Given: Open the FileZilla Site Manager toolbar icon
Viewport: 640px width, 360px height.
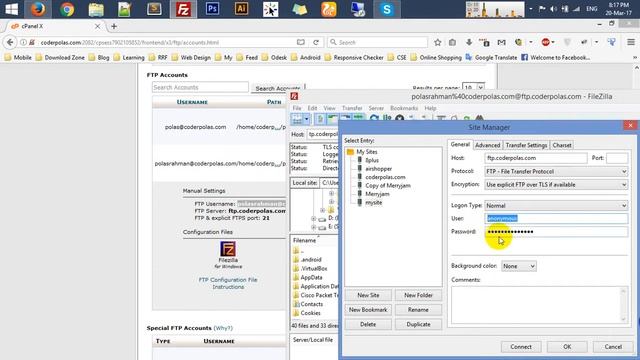Looking at the screenshot, I should point(297,119).
